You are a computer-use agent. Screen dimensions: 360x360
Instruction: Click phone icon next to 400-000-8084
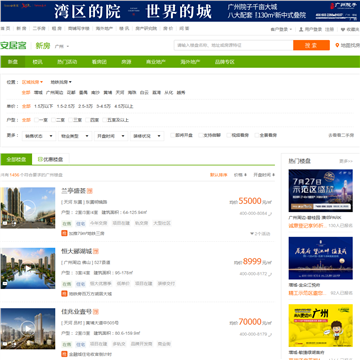[x=270, y=213]
